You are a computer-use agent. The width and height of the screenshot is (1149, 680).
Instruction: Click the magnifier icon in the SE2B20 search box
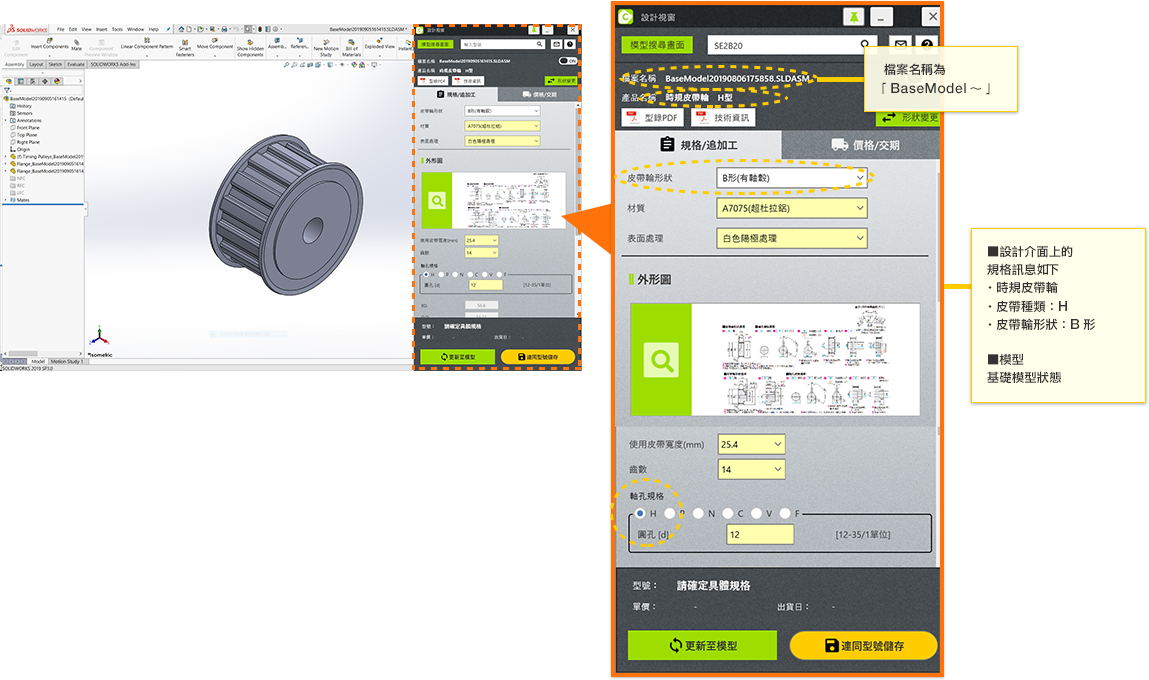point(867,45)
